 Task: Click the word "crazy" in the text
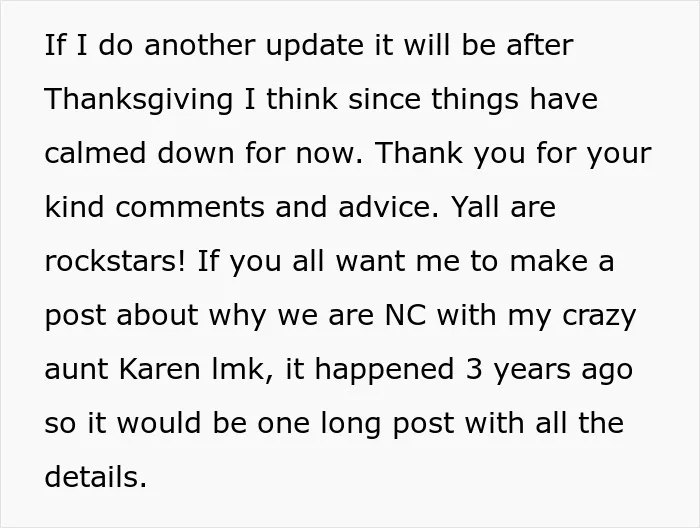599,316
